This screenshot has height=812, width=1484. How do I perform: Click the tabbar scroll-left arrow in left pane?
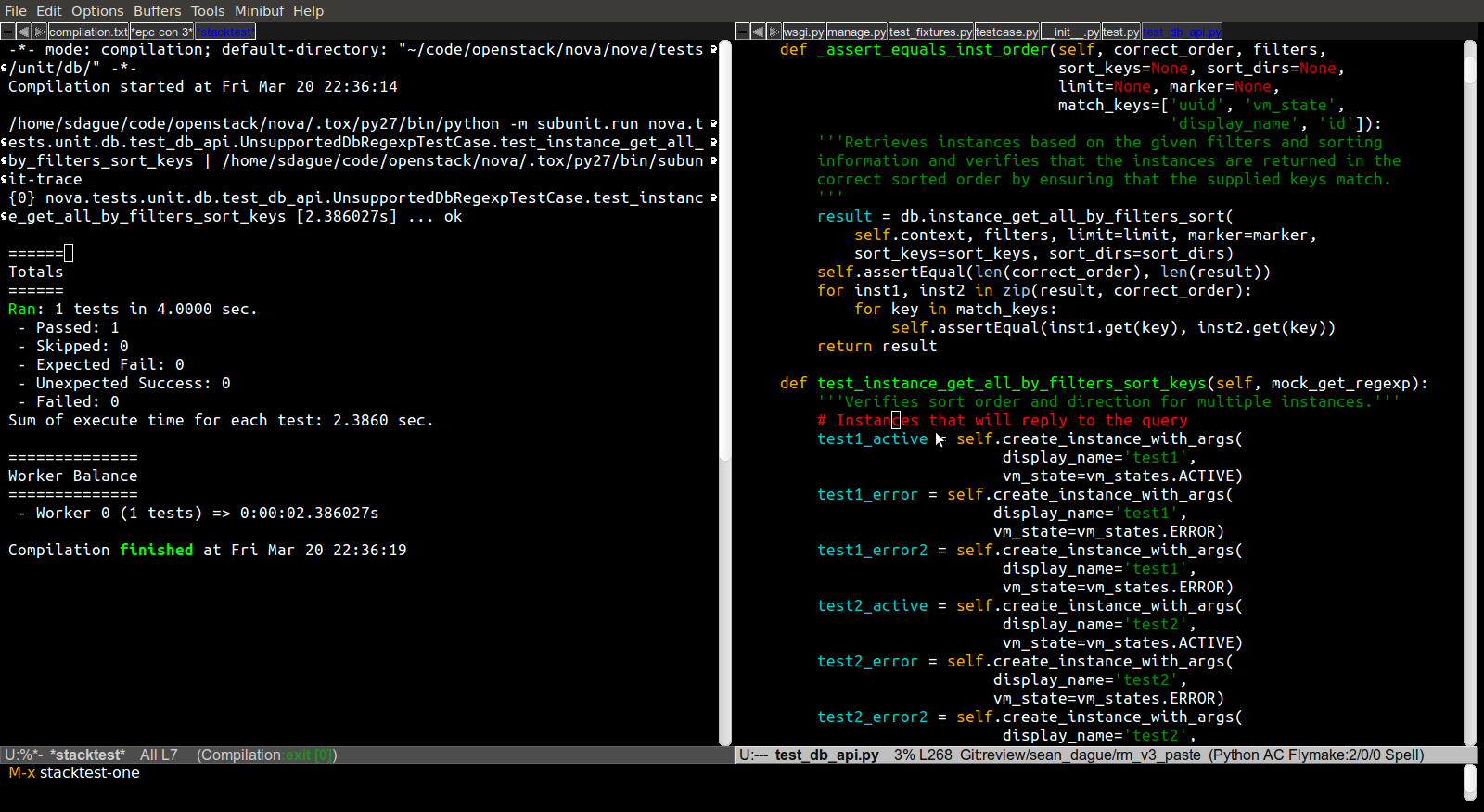click(23, 32)
